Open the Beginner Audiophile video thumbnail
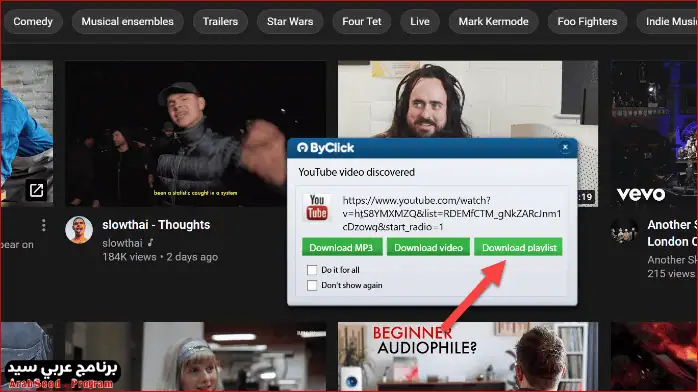 [x=467, y=356]
